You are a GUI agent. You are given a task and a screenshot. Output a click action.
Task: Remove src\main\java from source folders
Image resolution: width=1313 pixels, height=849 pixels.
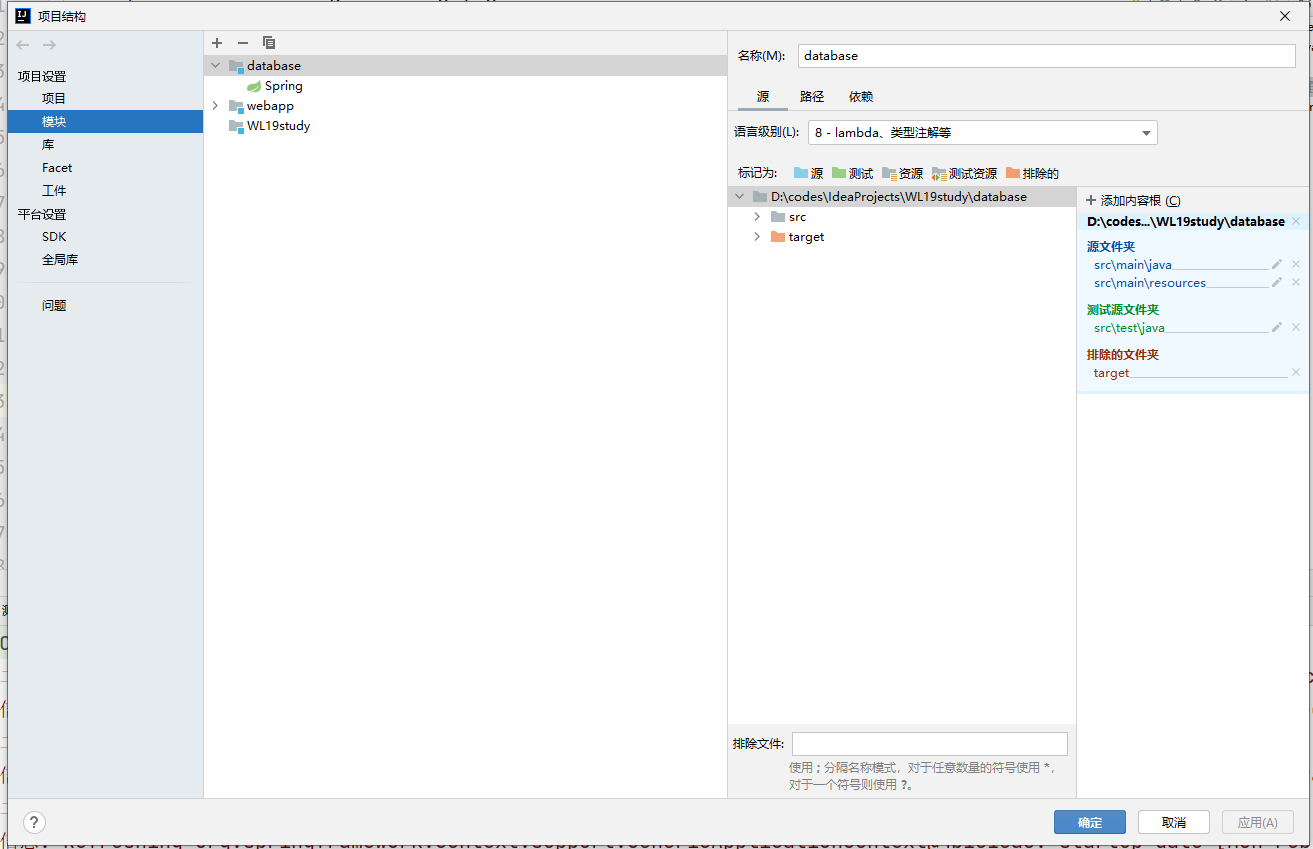(x=1296, y=265)
